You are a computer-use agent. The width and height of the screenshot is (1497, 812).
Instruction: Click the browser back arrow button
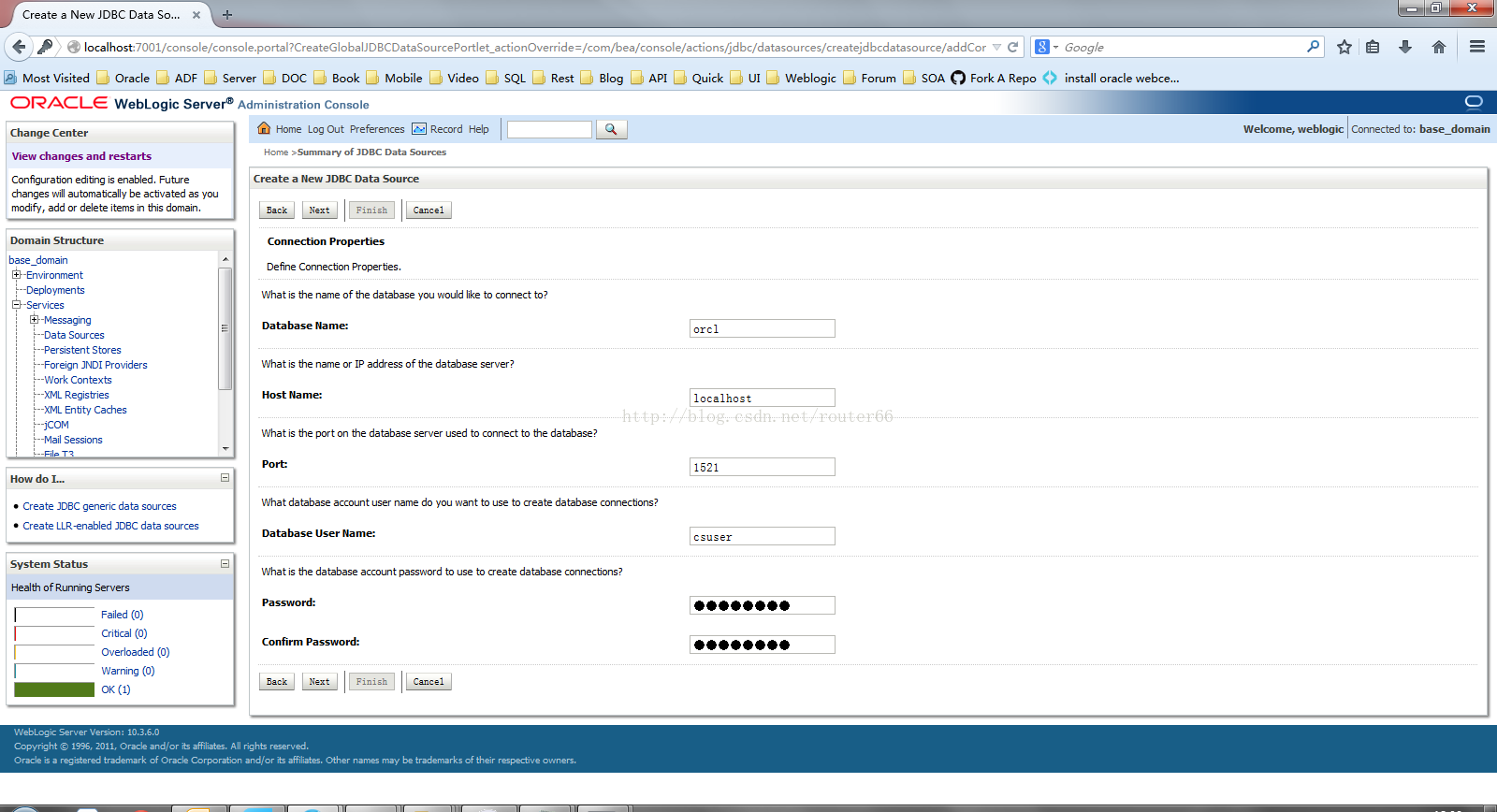(x=19, y=47)
